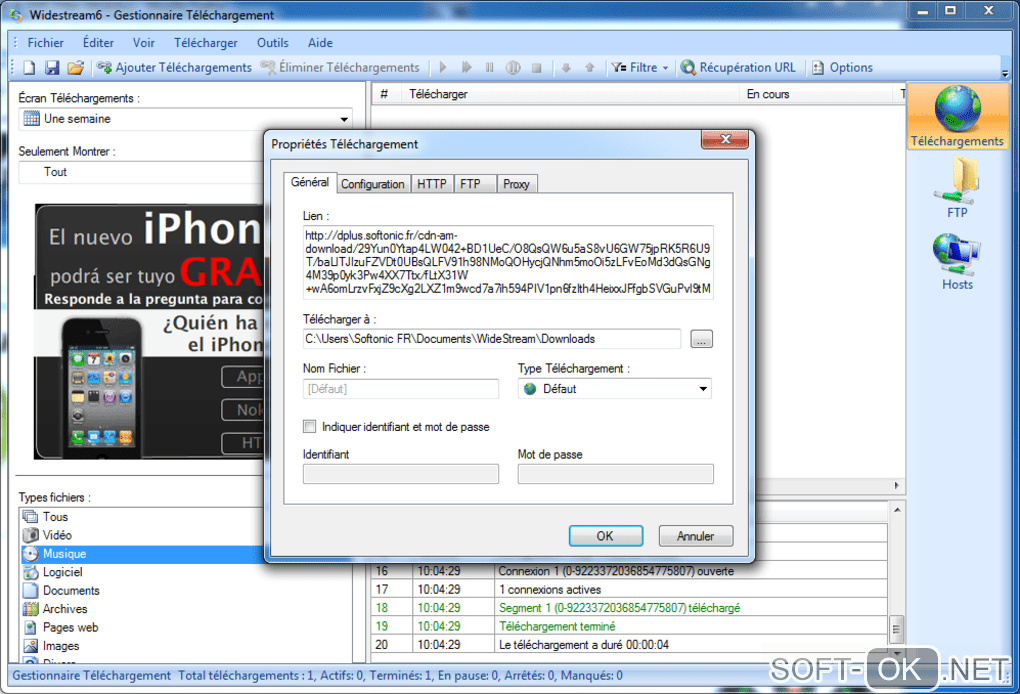Click the Télécharger à path field
Viewport: 1020px width, 694px height.
click(492, 339)
